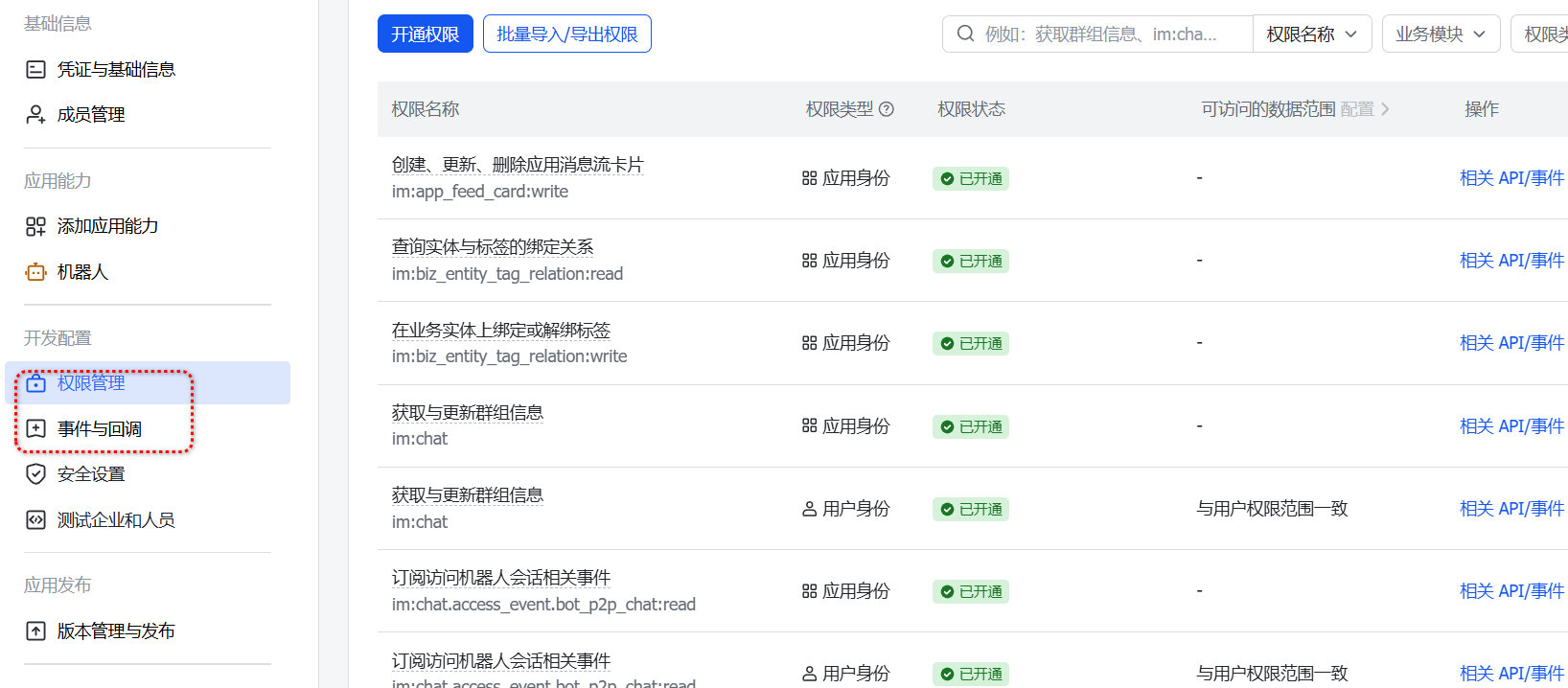Click the version release upload icon

35,631
